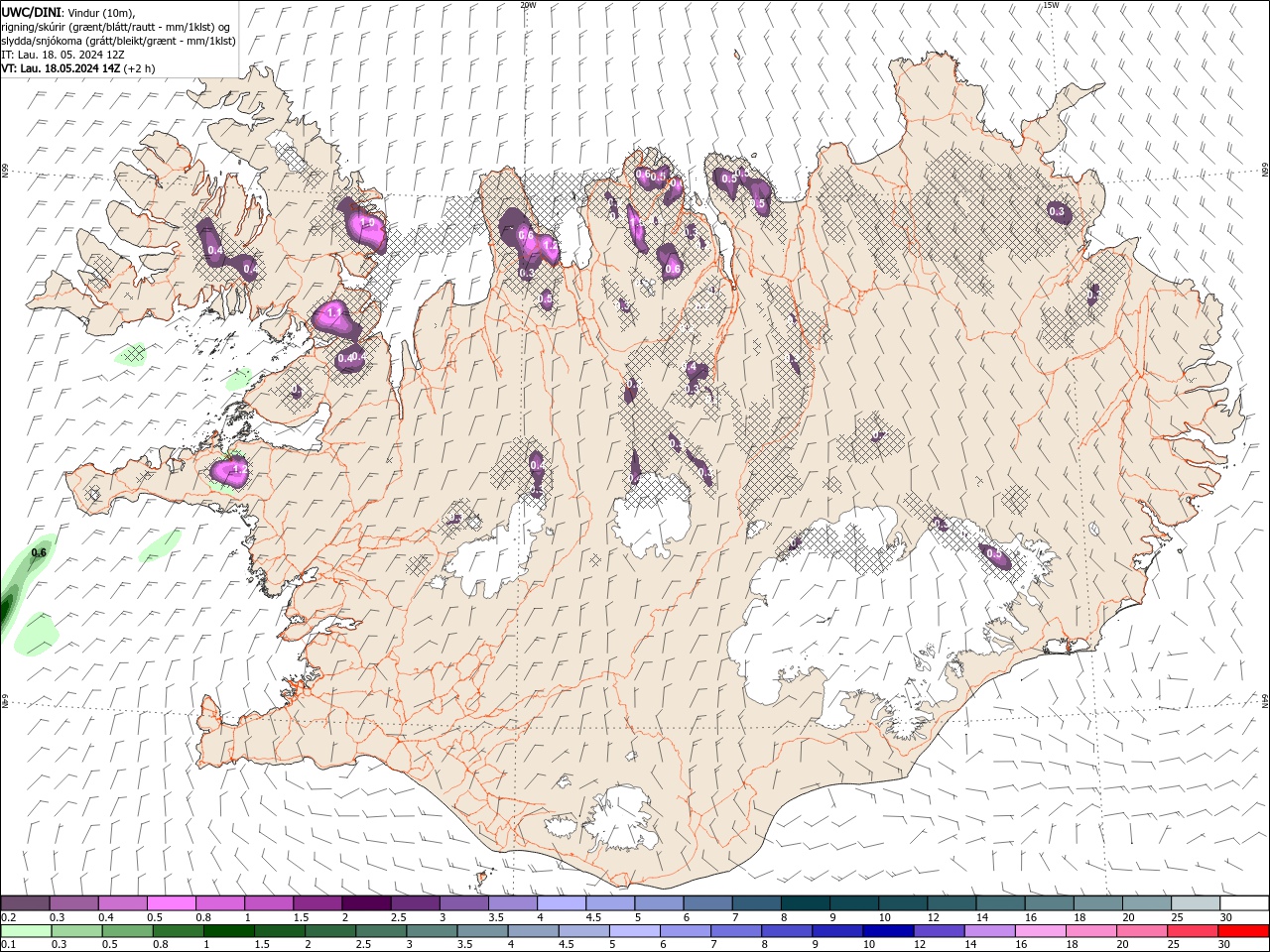The width and height of the screenshot is (1270, 952).
Task: Select the light purple swatch between 14 and 16 on rain scale
Action: (989, 931)
